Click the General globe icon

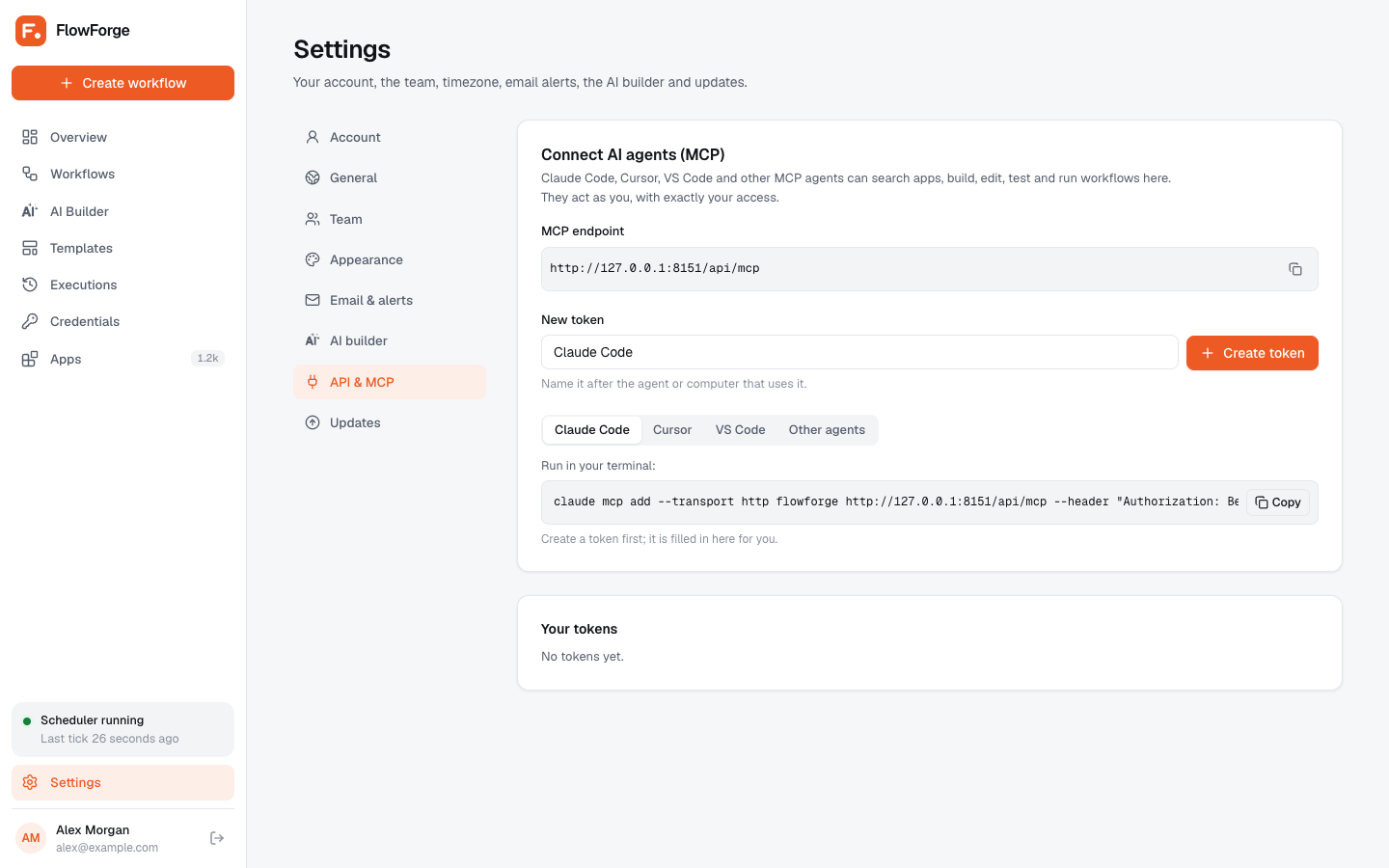tap(313, 177)
